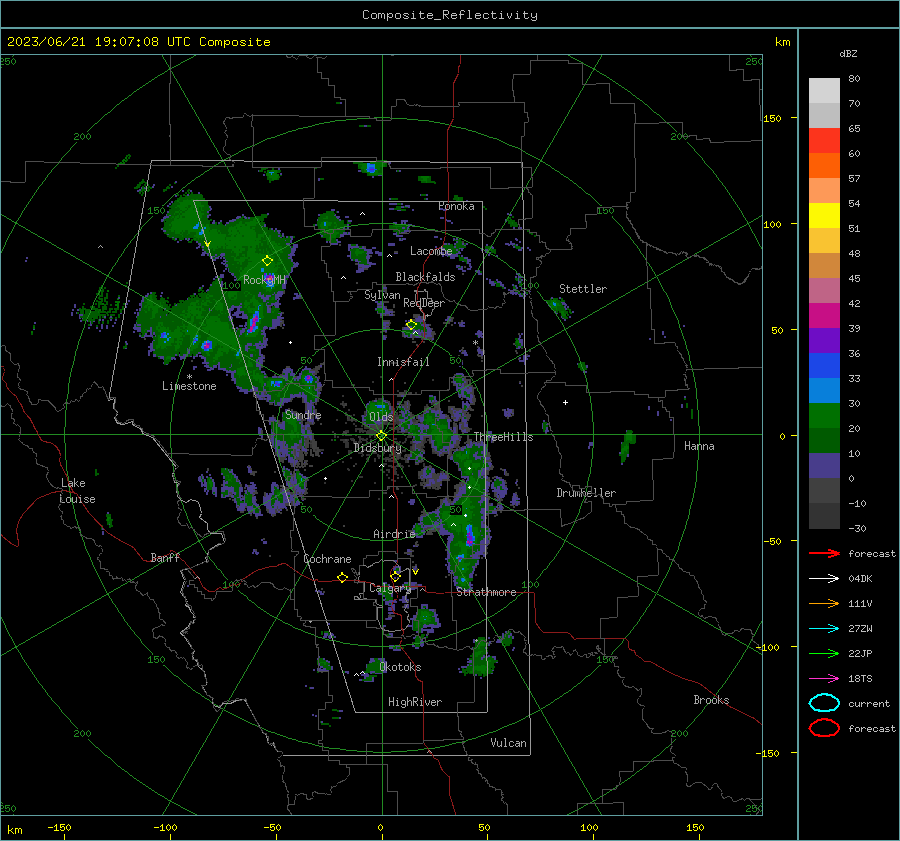Pick the light blue swatch between 33 and 30
Viewport: 900px width, 841px height.
coord(824,391)
